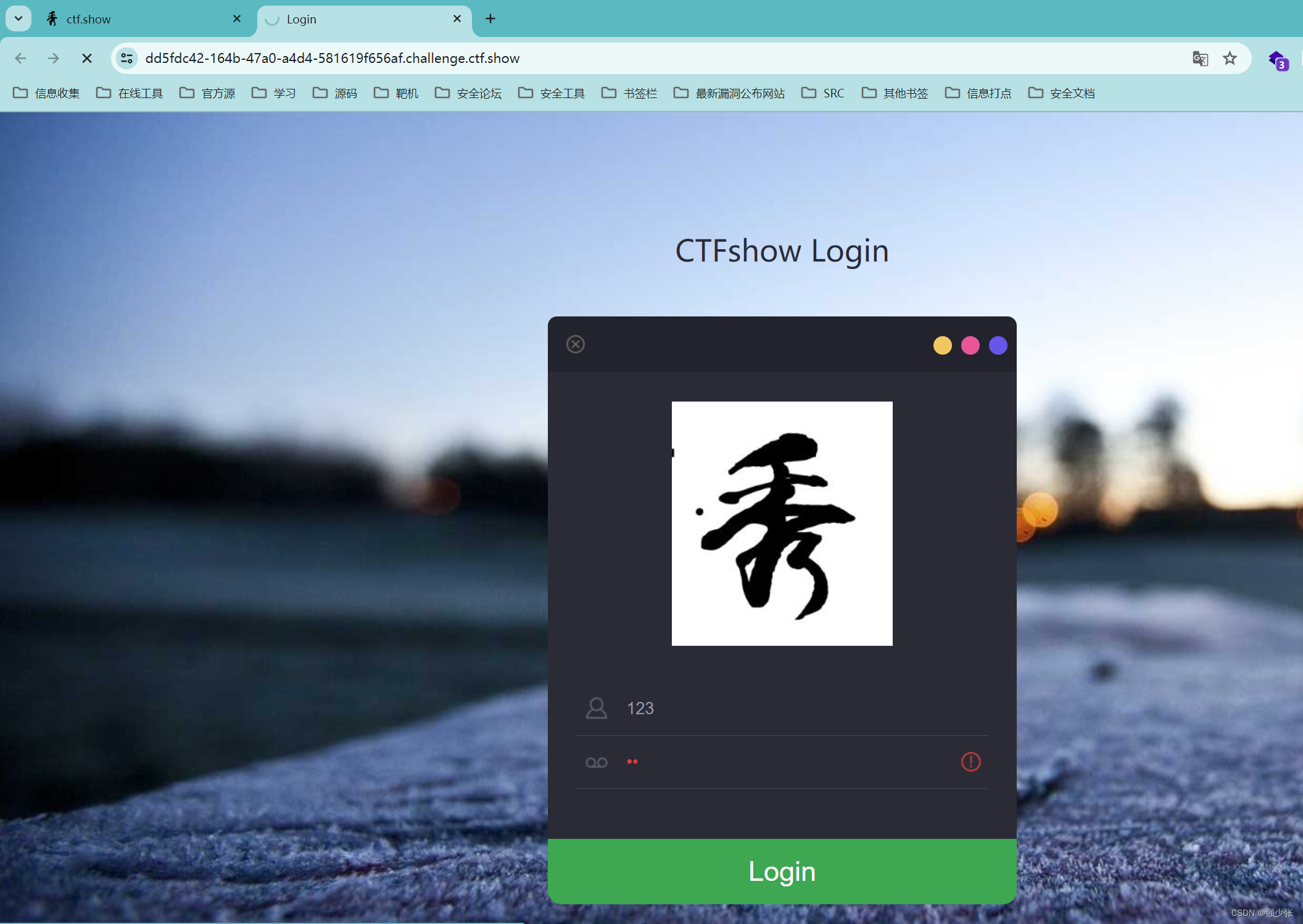Translate this page icon

pos(1200,58)
